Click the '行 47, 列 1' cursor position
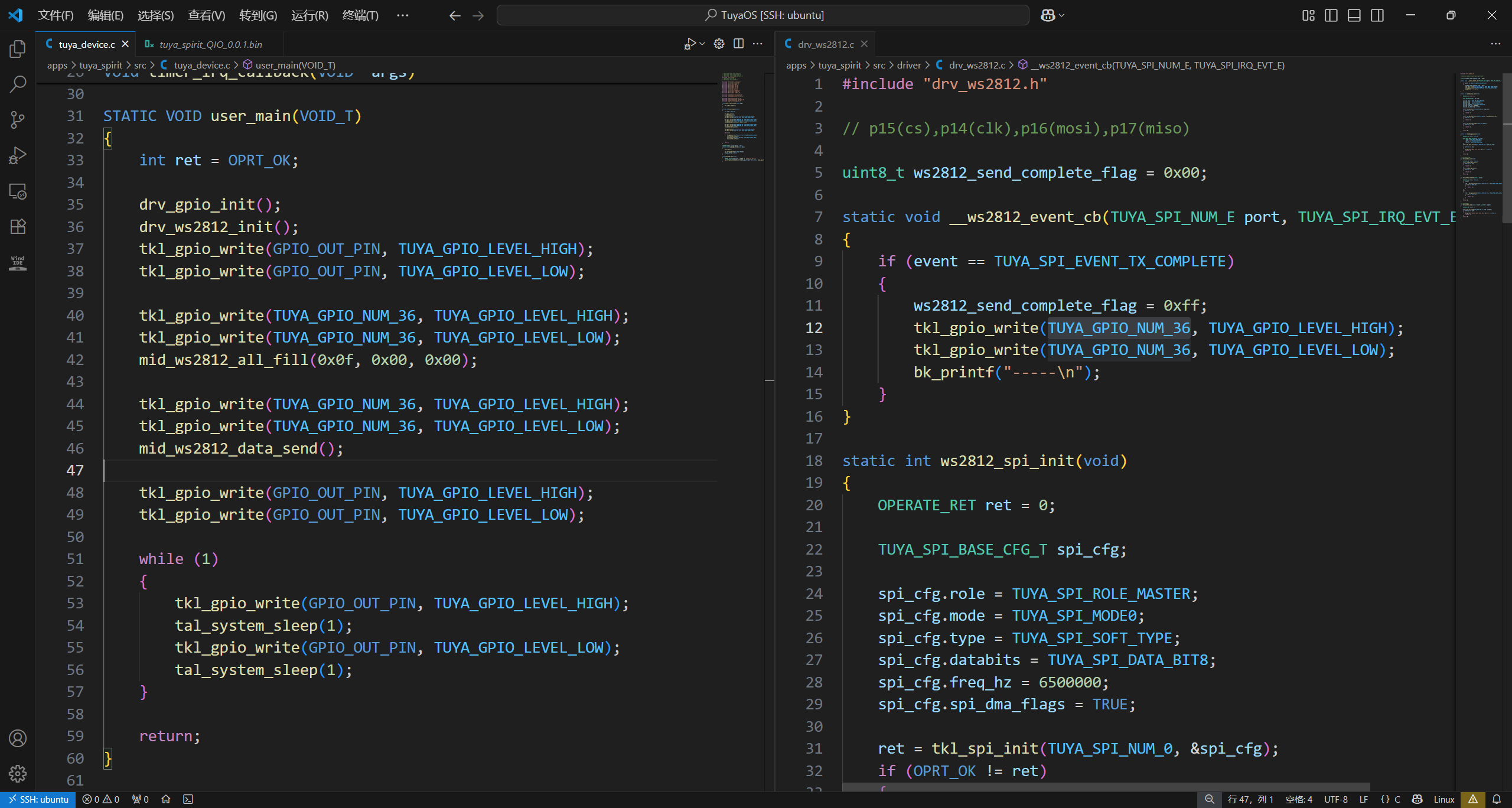This screenshot has width=1512, height=808. 1251,800
